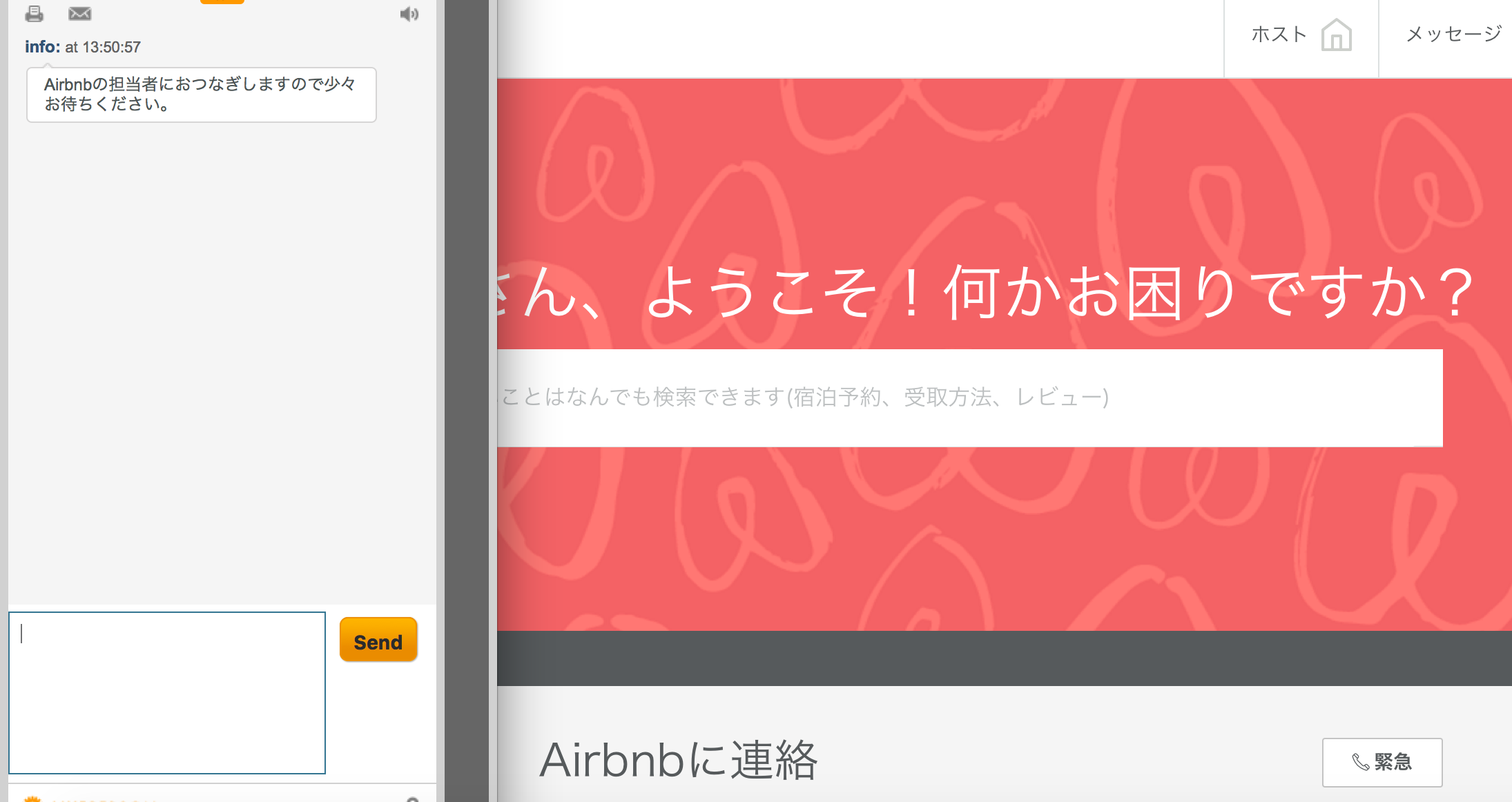
Task: Click the help search field
Action: click(x=969, y=398)
